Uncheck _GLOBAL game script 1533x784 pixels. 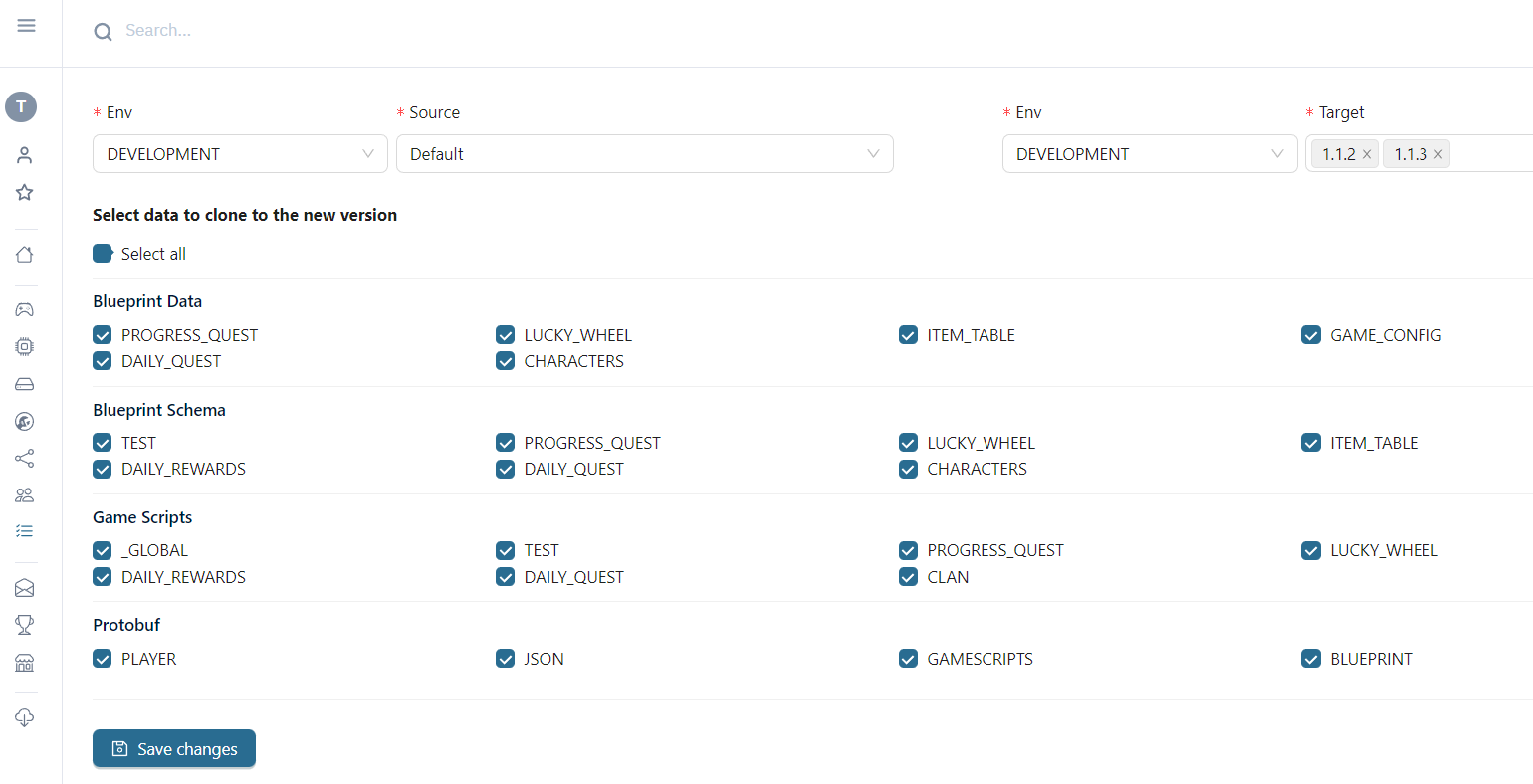click(103, 550)
